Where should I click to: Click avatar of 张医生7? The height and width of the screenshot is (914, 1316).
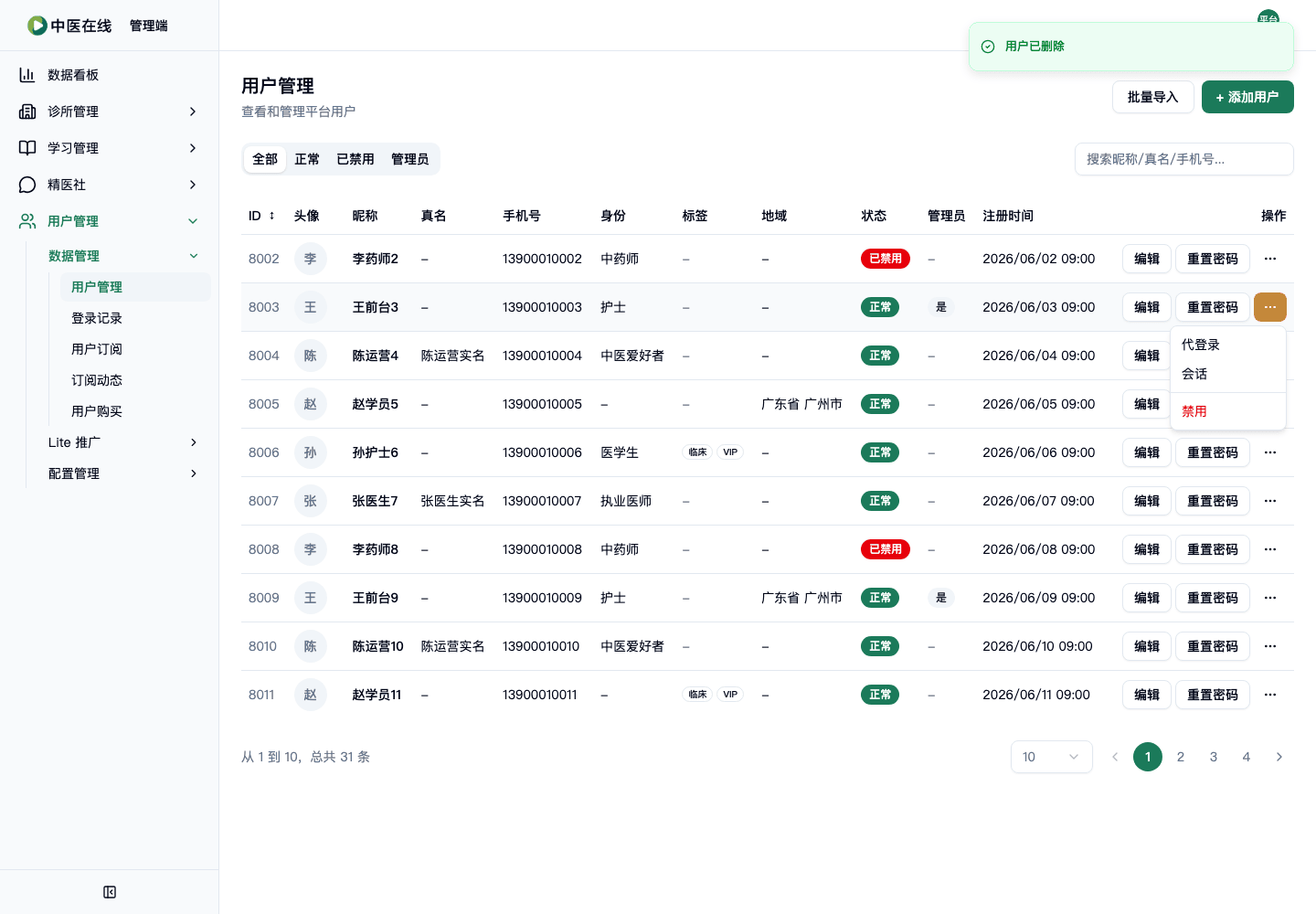311,501
